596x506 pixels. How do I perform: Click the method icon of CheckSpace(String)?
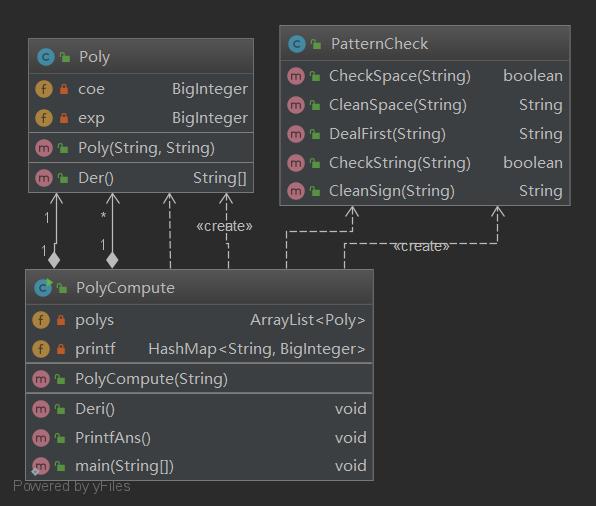point(296,76)
